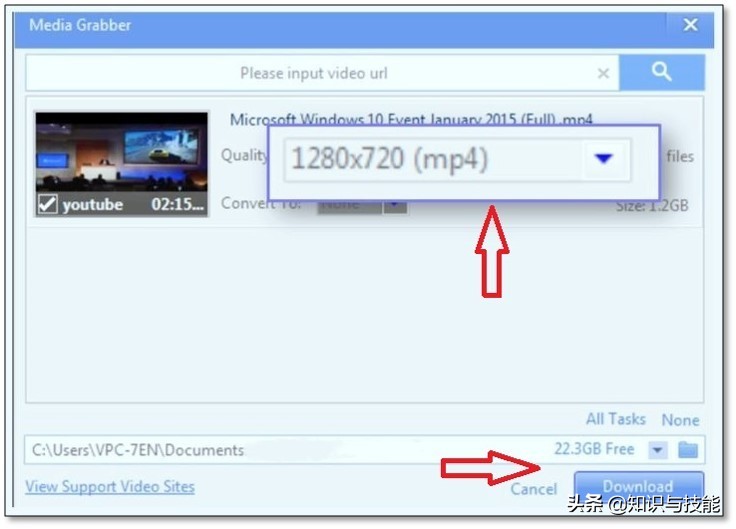Image resolution: width=736 pixels, height=529 pixels.
Task: Open View Support Video Sites link
Action: 110,486
